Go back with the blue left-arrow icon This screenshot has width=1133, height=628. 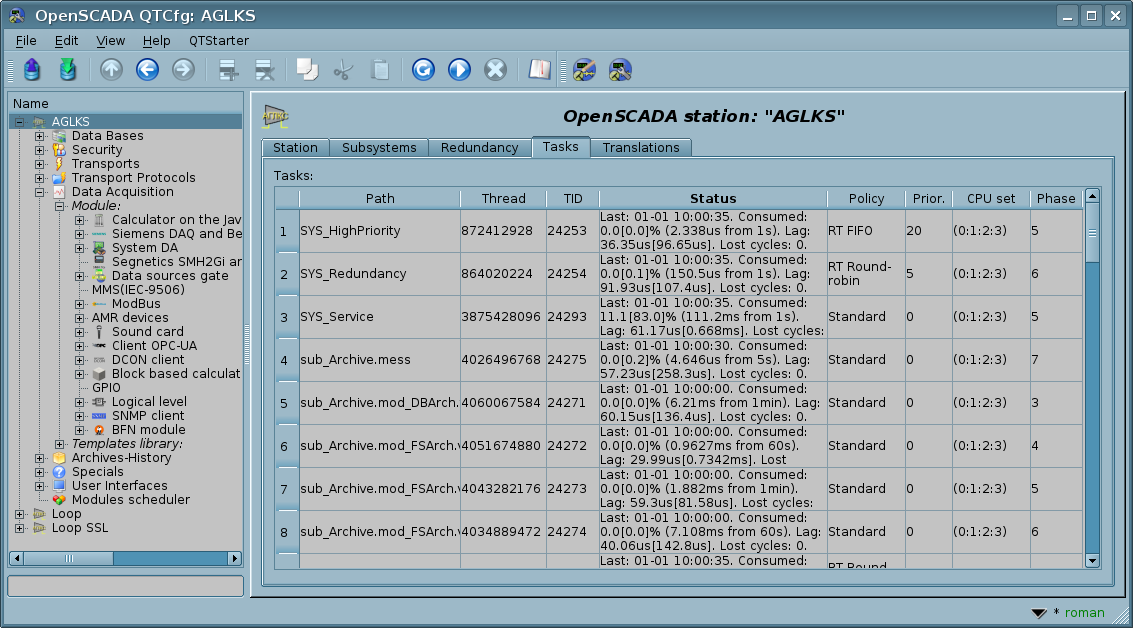[x=147, y=70]
